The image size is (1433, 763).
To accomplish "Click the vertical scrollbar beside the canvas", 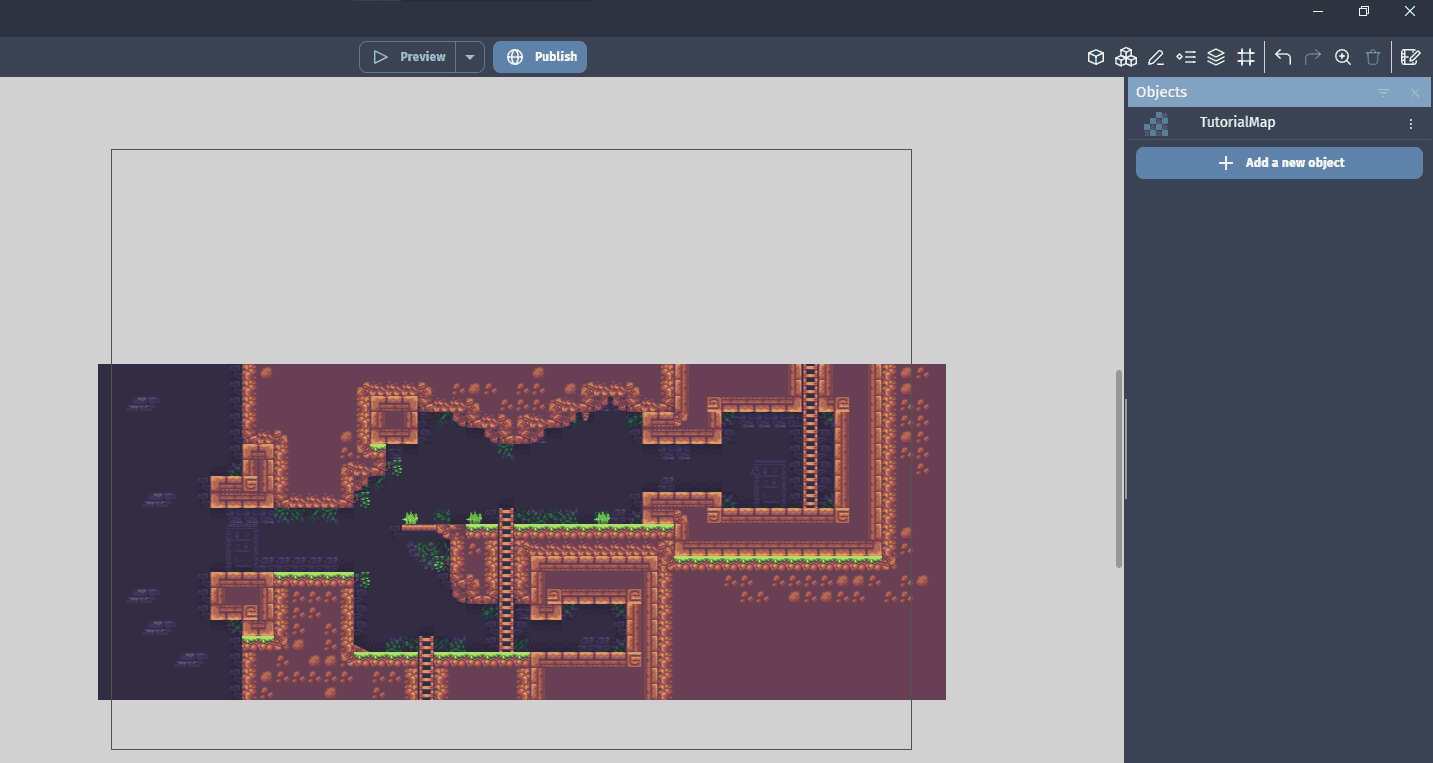I will (x=1119, y=468).
